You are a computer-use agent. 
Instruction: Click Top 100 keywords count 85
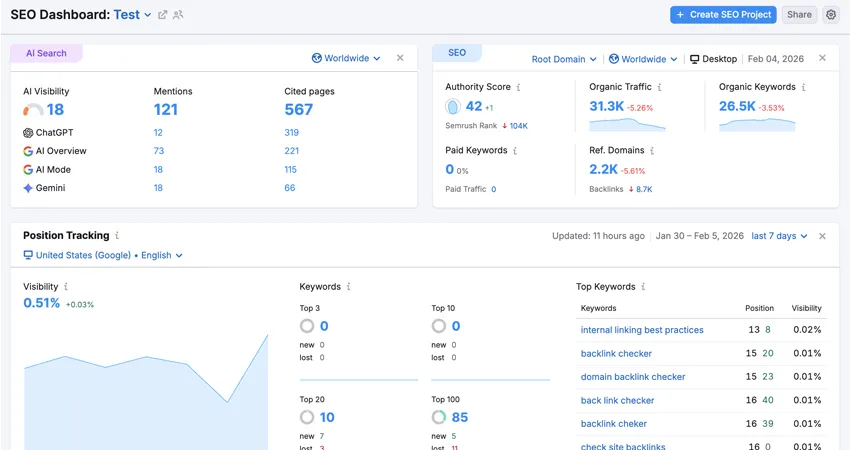[x=460, y=417]
